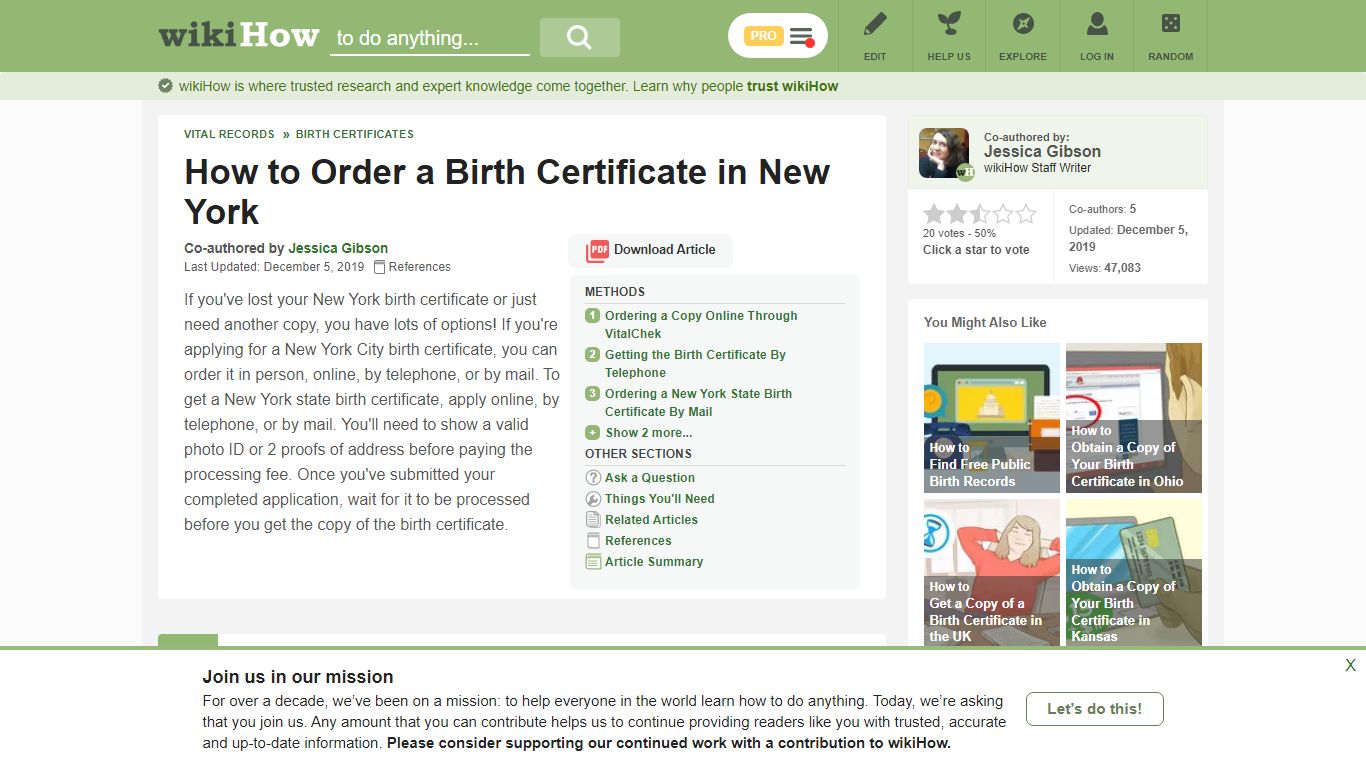Open the Help Us sprout icon
Screen dimensions: 1366x768
pos(949,23)
